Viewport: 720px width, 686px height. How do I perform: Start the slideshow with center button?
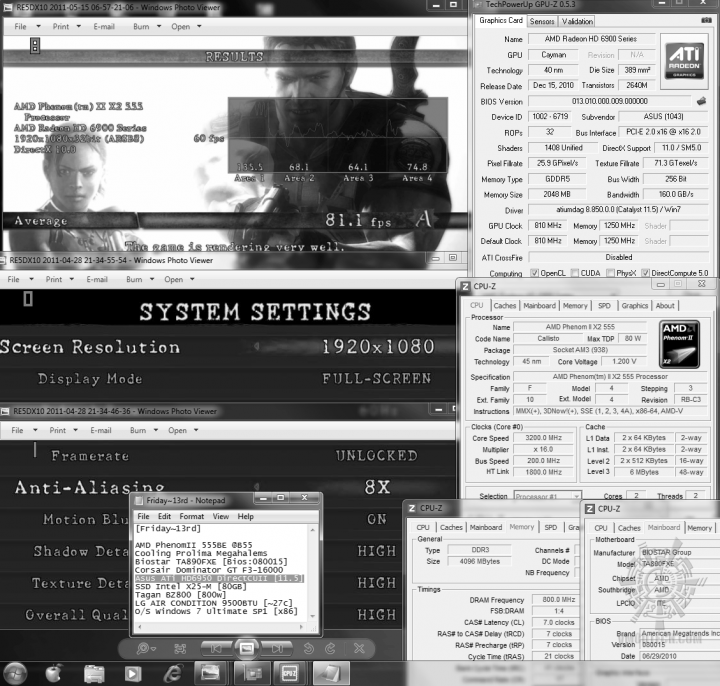click(x=247, y=648)
